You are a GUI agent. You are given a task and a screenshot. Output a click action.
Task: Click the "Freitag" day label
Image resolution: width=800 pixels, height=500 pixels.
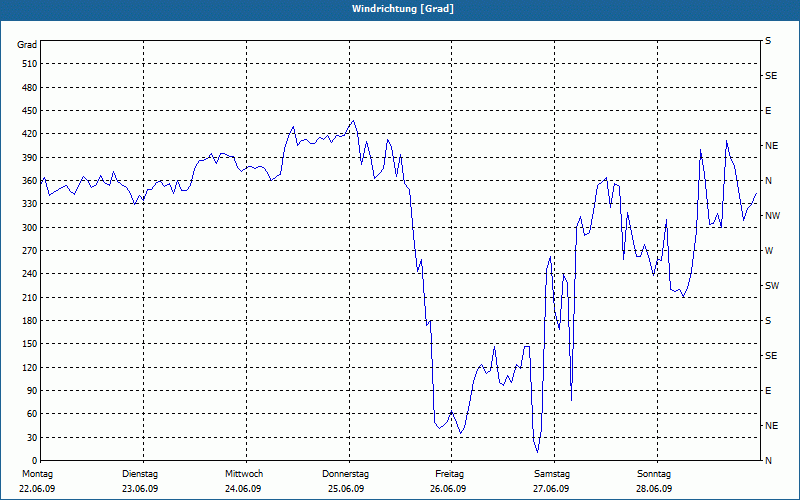point(449,474)
